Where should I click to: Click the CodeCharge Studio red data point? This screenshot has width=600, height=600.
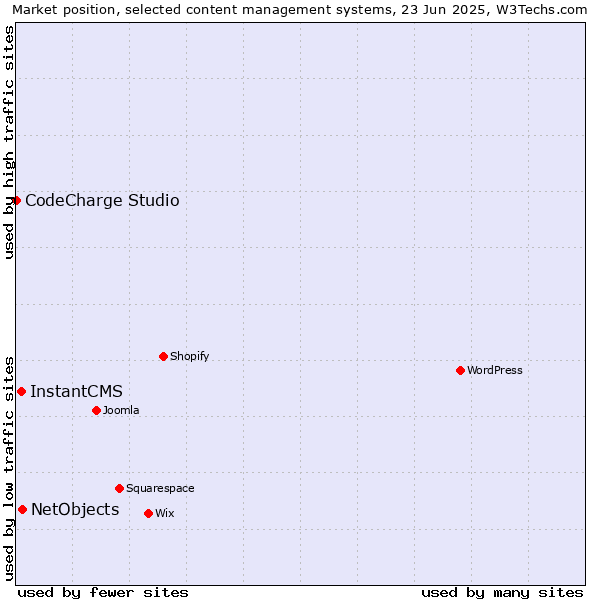click(16, 201)
